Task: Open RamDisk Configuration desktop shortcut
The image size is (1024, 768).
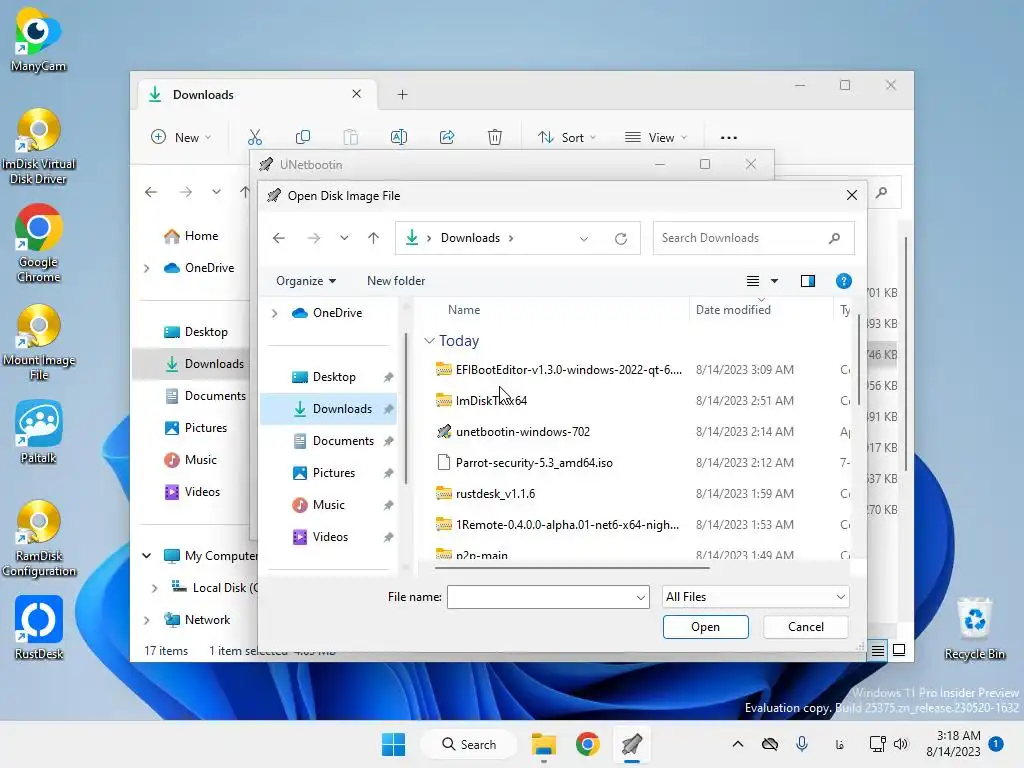Action: click(x=38, y=539)
